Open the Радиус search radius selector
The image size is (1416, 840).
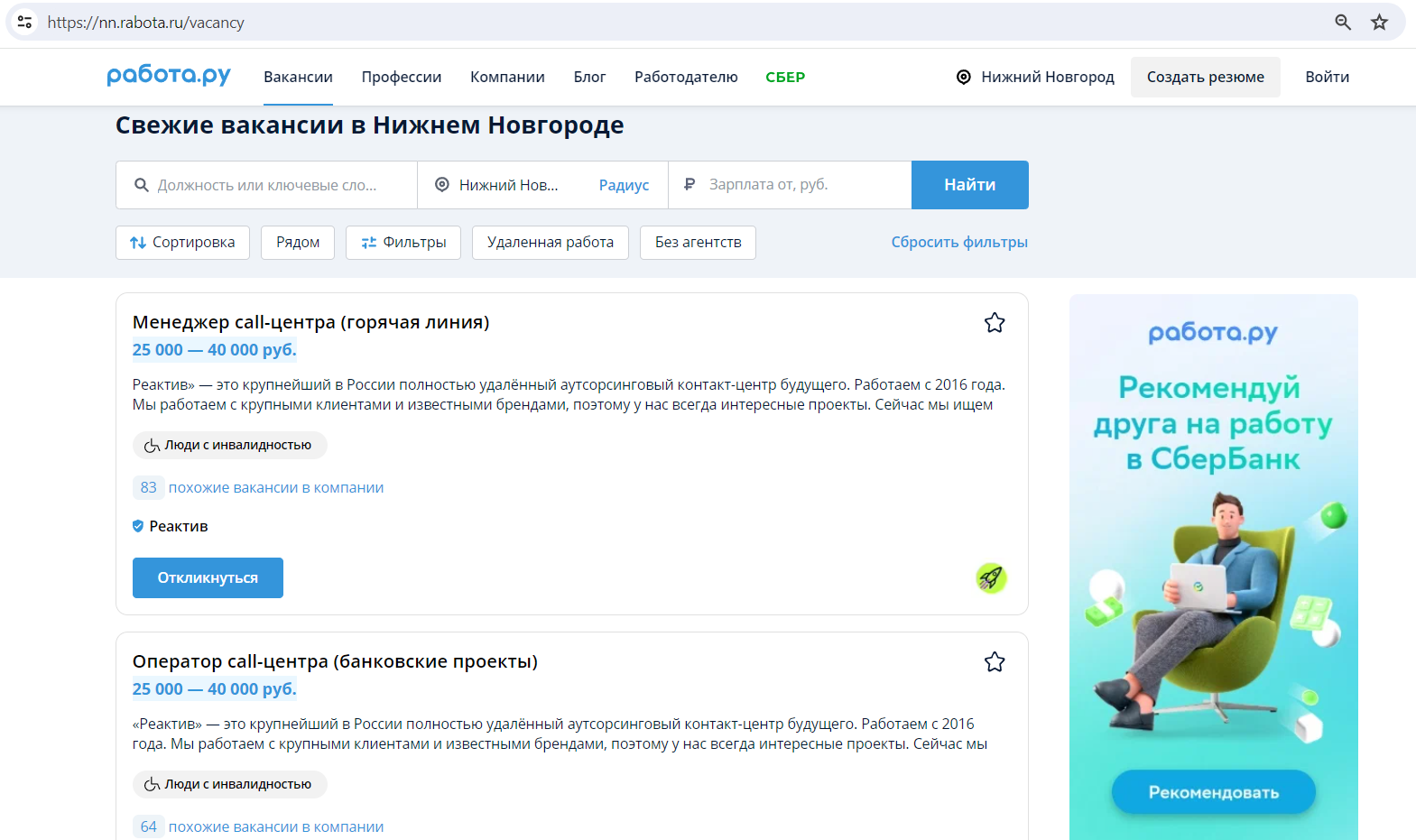(624, 185)
